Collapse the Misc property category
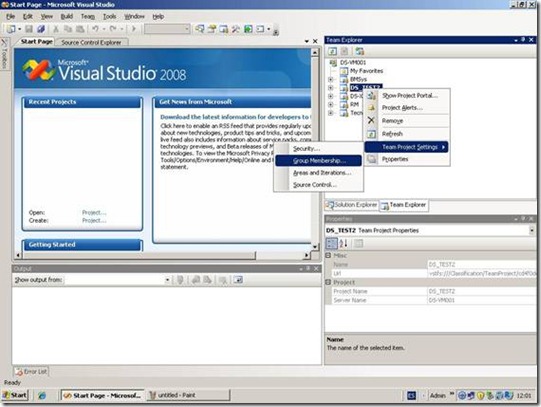The height and width of the screenshot is (407, 541). [328, 256]
